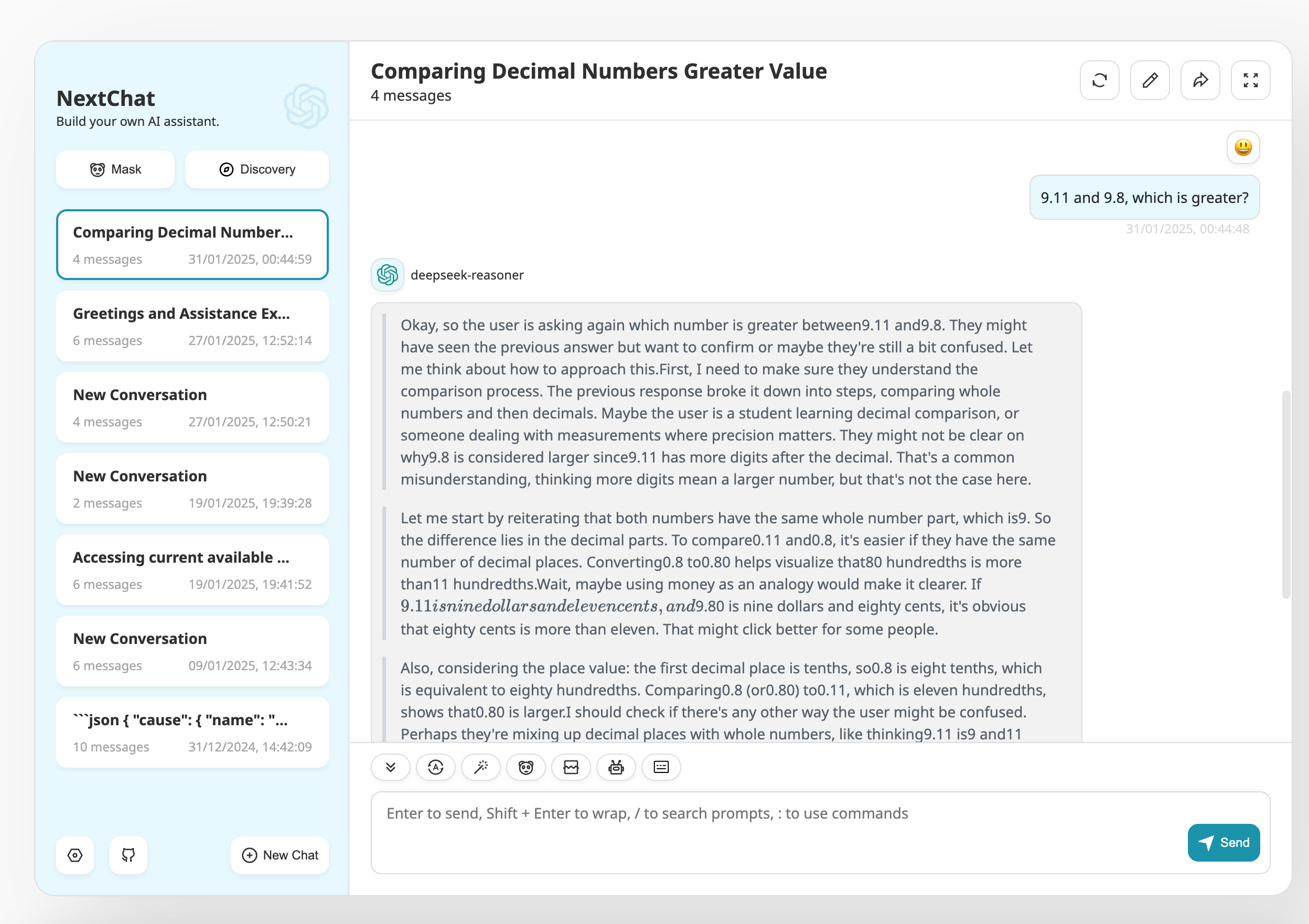Open the GitHub icon link

[x=128, y=855]
